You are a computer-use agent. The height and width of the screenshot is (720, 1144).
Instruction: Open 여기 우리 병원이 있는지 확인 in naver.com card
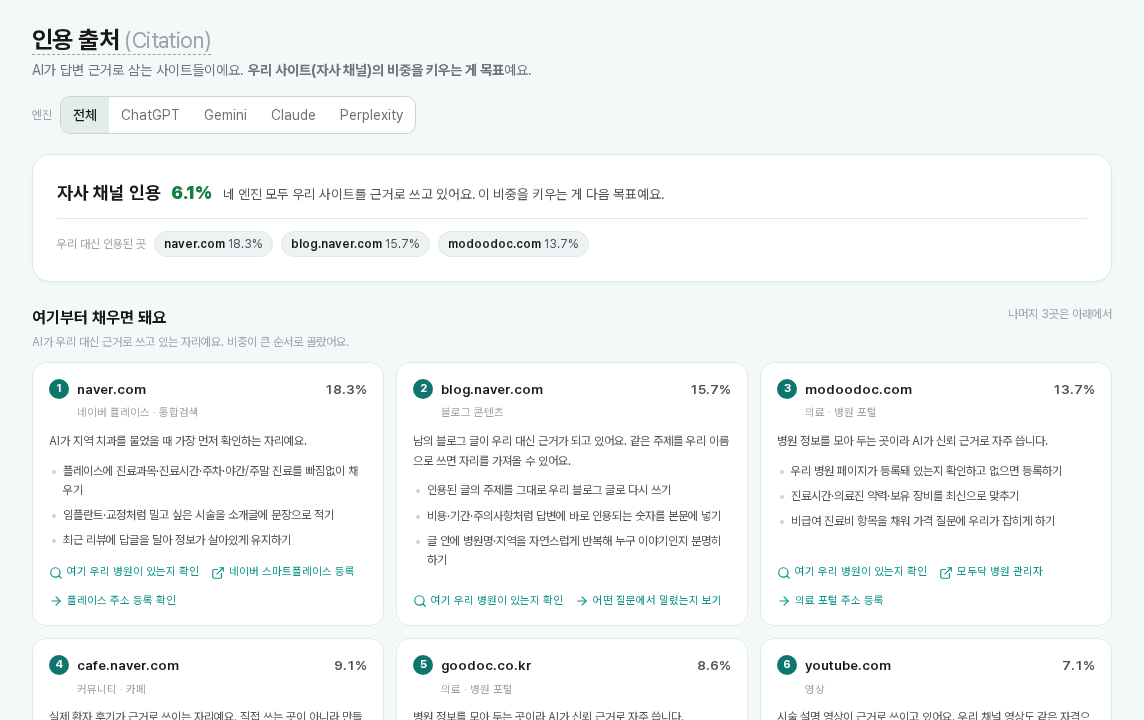point(132,571)
